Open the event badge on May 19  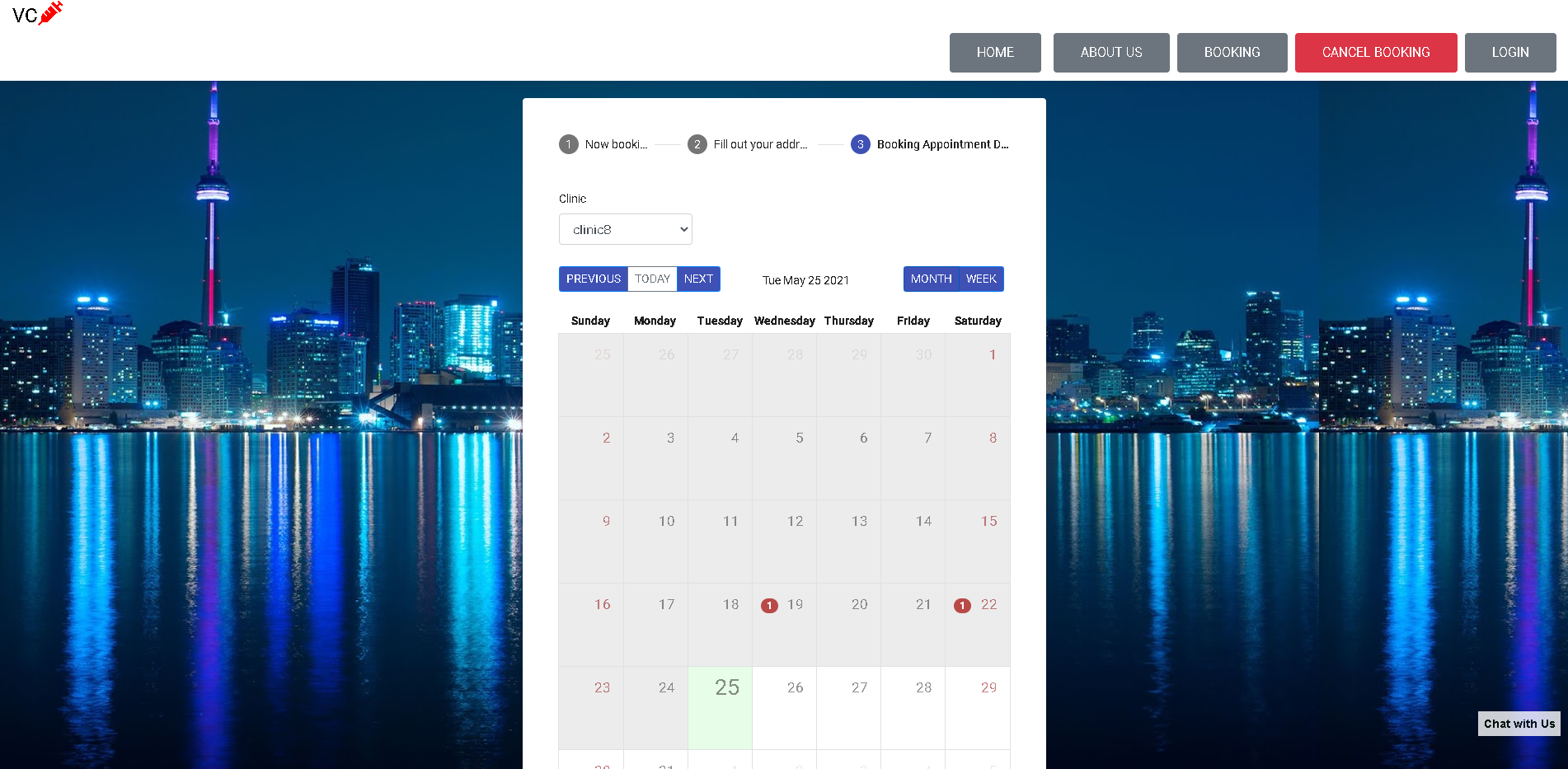click(x=769, y=604)
